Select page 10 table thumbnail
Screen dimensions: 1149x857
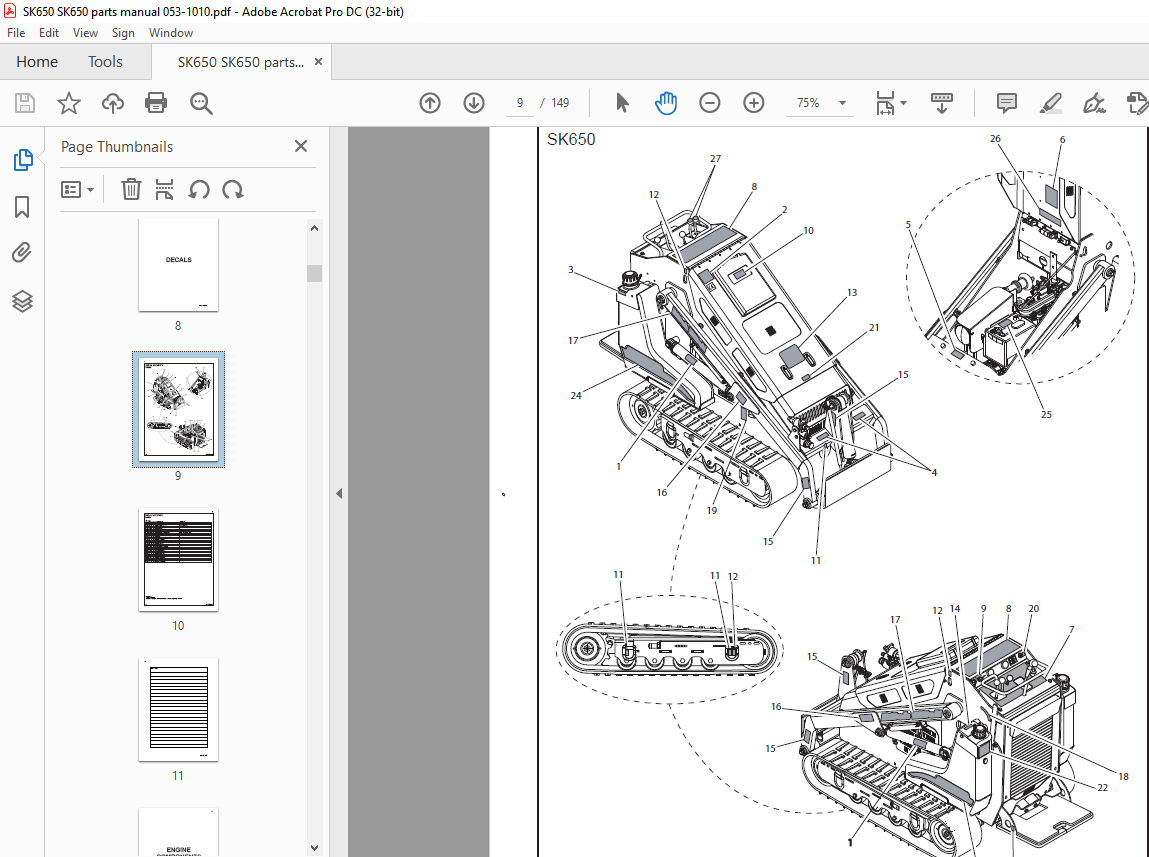tap(178, 560)
